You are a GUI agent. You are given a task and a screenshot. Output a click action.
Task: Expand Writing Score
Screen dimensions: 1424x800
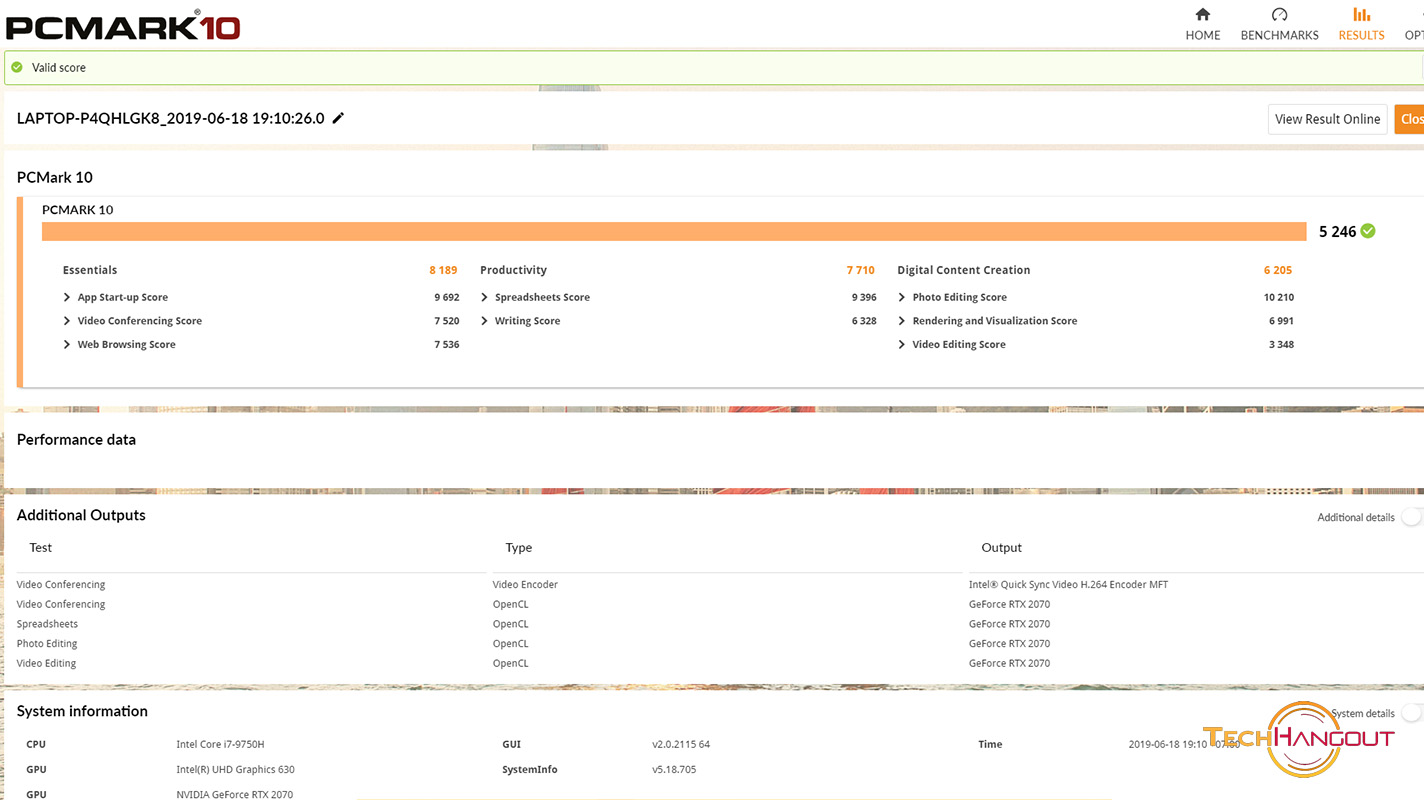coord(484,321)
